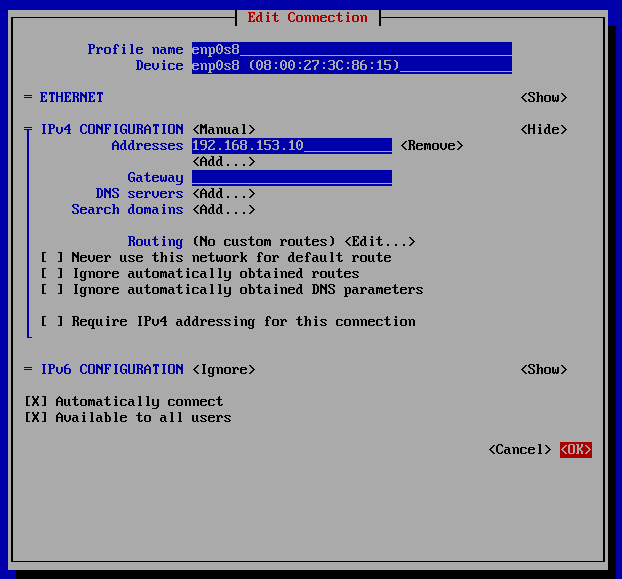Open the IPv4 Manual method dropdown
The height and width of the screenshot is (579, 622).
tap(224, 130)
